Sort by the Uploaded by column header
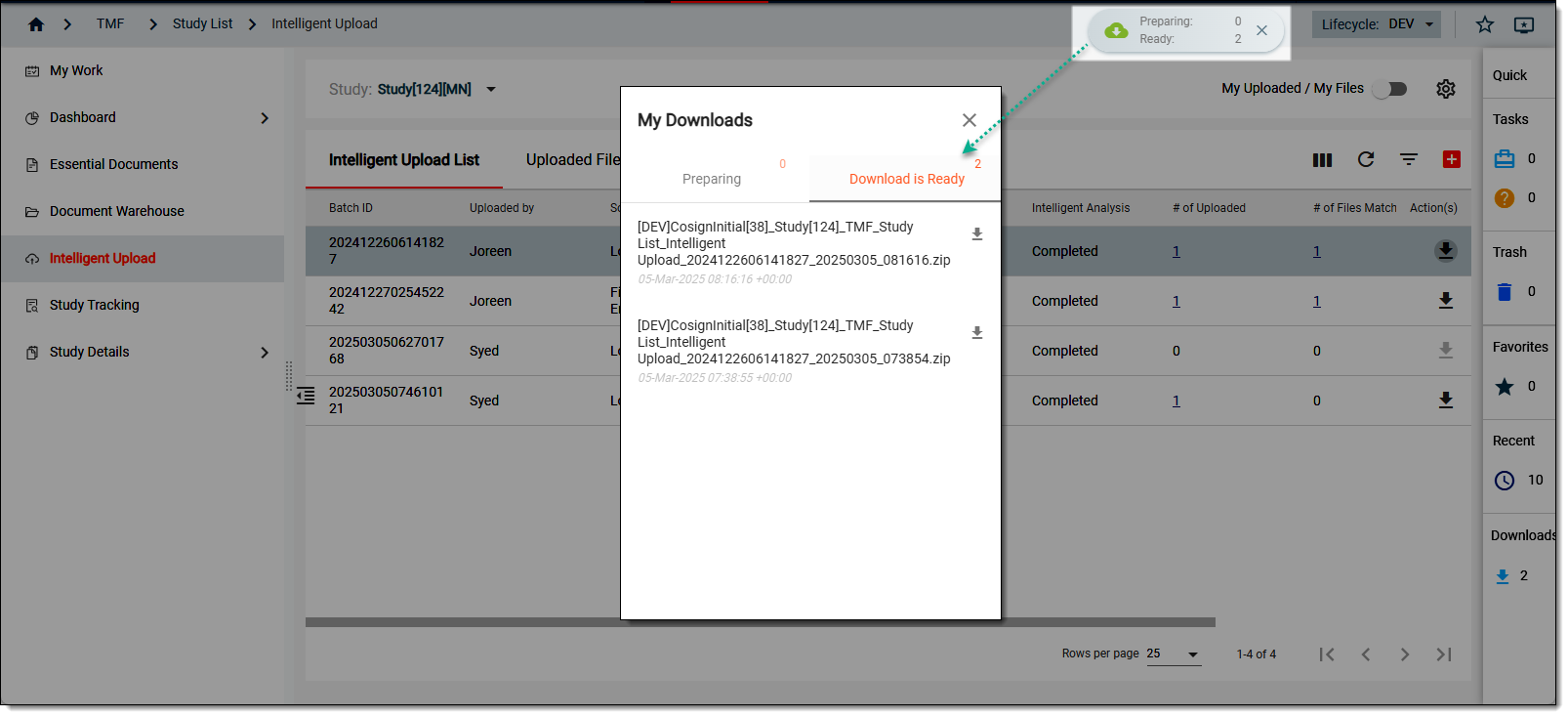Screen dimensions: 1568x717 tap(502, 208)
